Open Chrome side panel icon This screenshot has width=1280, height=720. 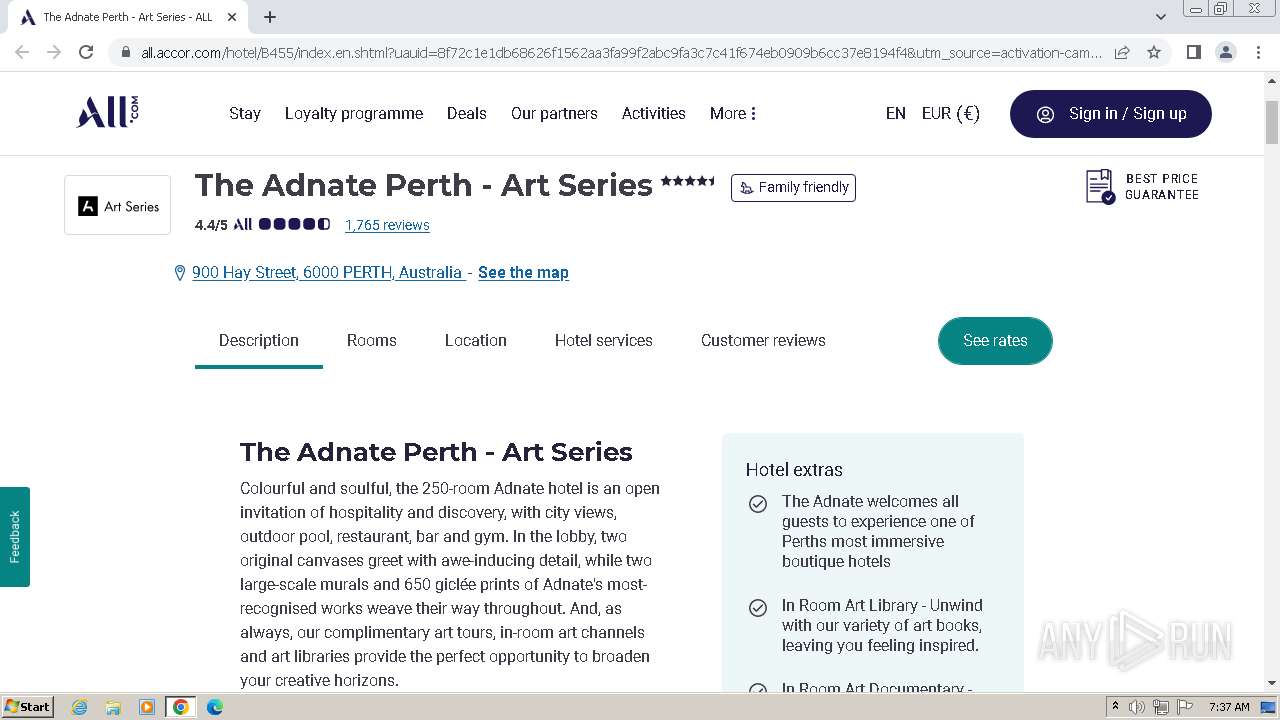(1193, 52)
